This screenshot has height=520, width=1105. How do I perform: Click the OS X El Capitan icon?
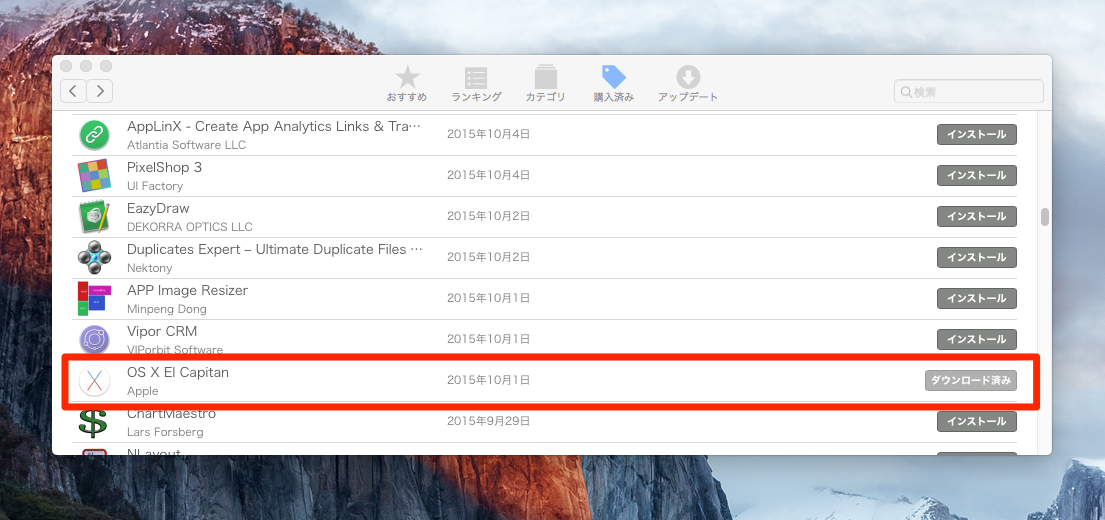94,381
